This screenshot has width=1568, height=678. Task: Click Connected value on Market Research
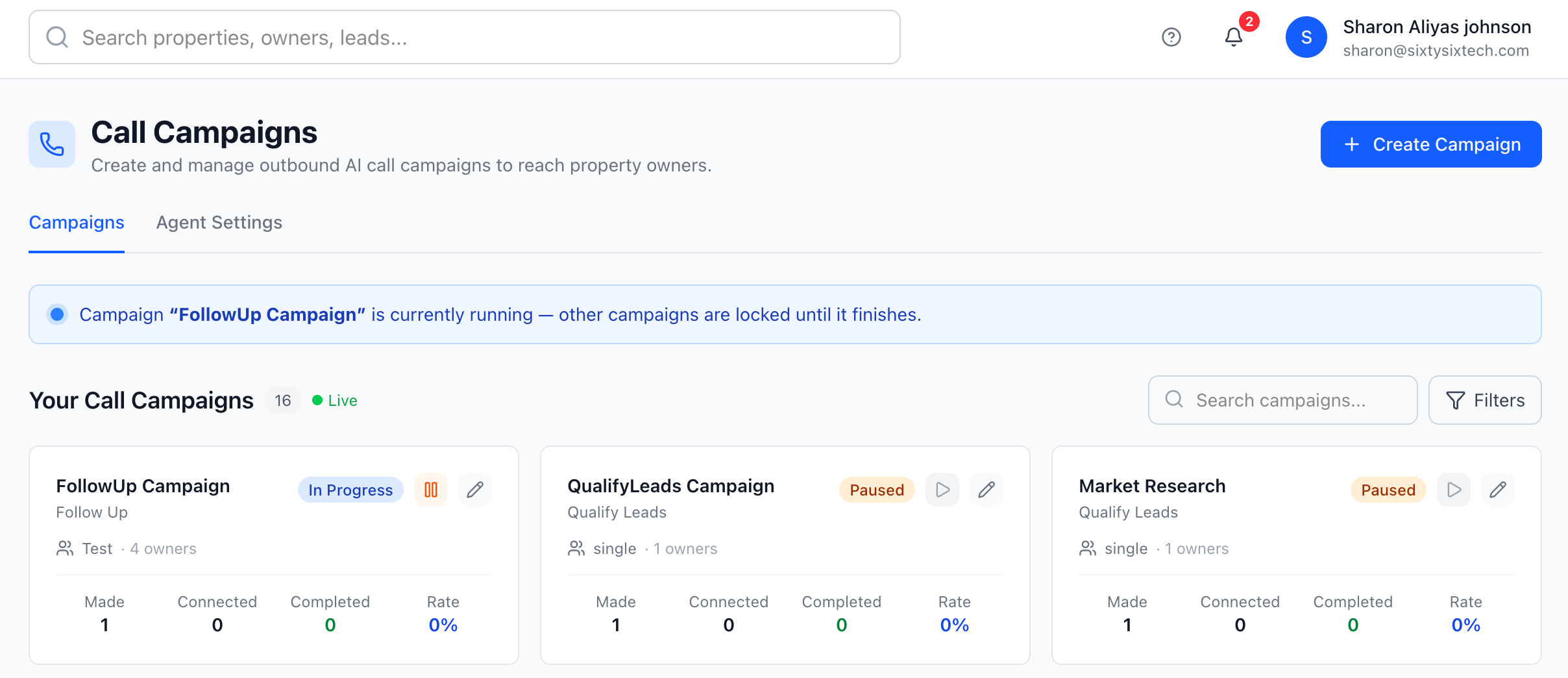(1240, 625)
